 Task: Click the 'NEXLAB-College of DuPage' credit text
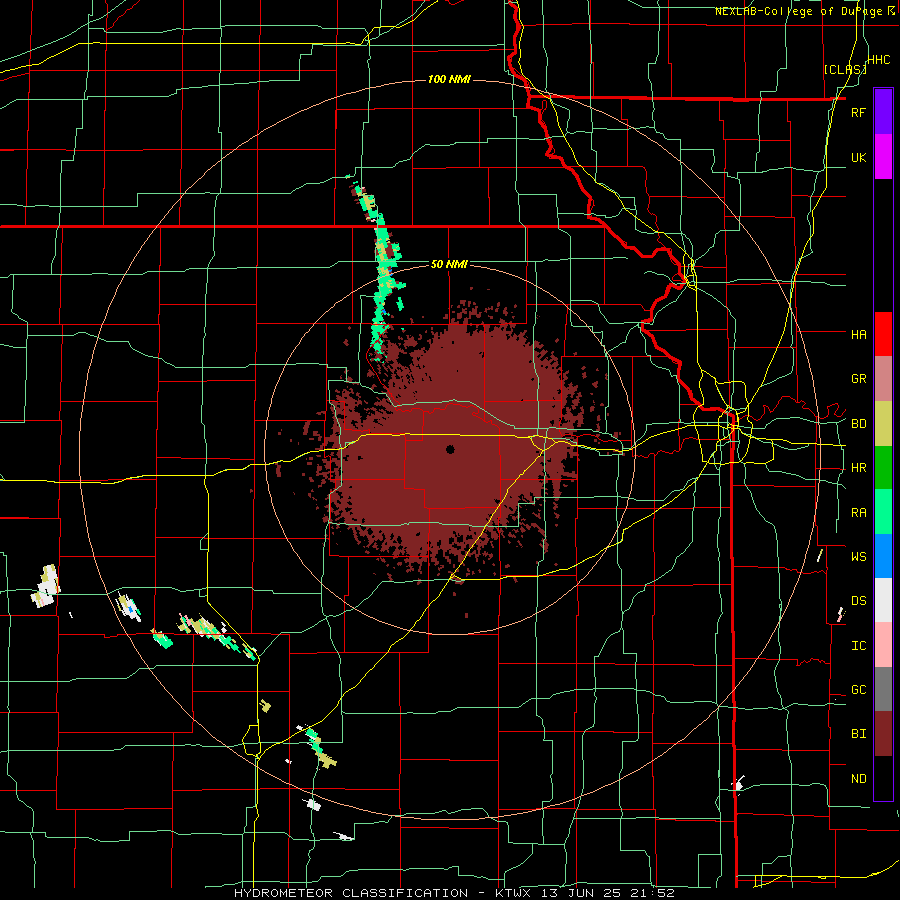(798, 11)
